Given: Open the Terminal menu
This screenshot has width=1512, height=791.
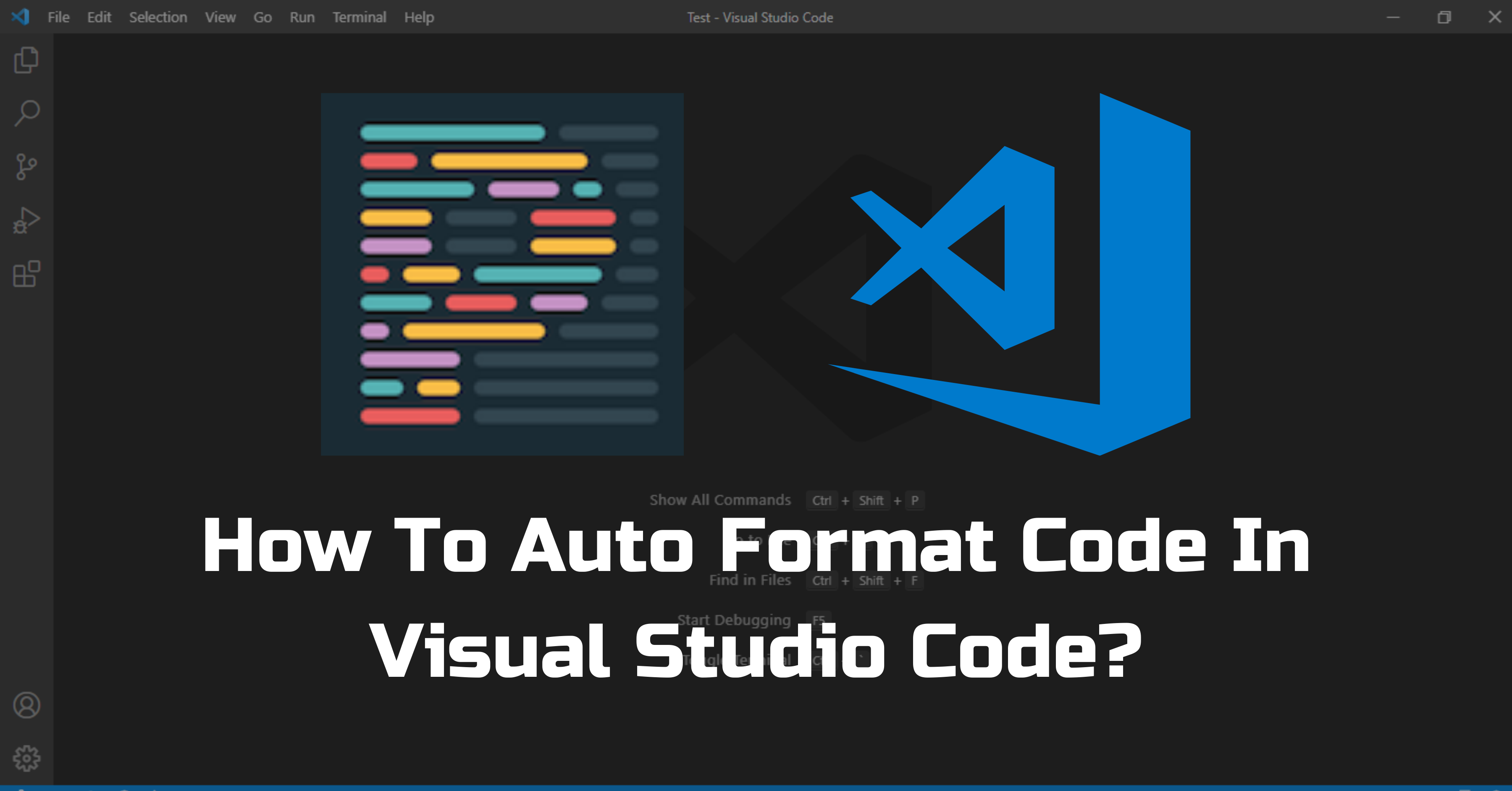Looking at the screenshot, I should pyautogui.click(x=360, y=17).
